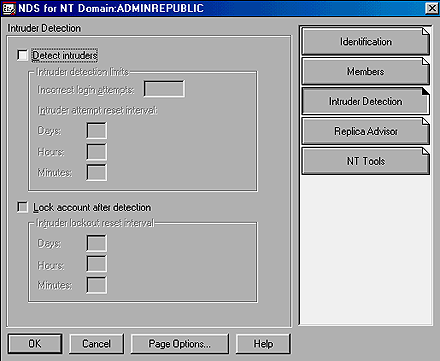Enable the Detect intruders checkbox
440x361 pixels.
pos(22,55)
